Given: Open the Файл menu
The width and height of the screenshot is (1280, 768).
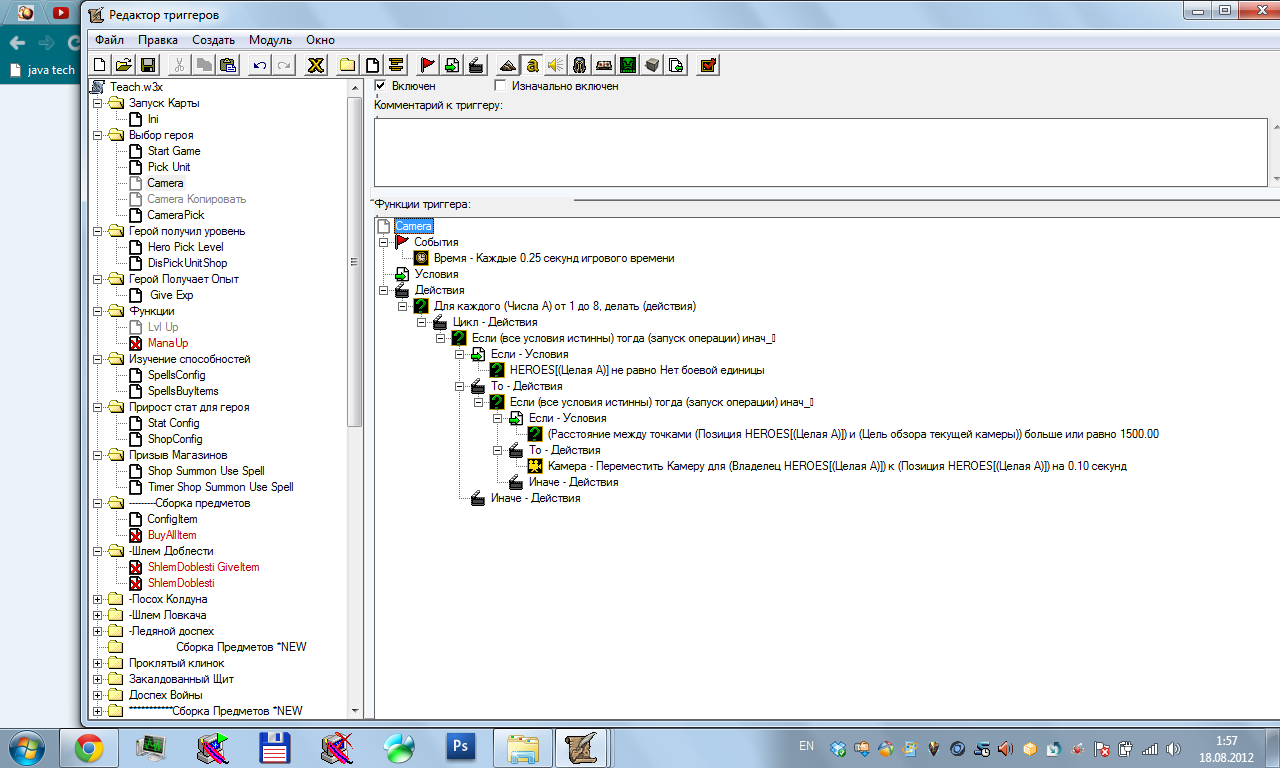Looking at the screenshot, I should pos(110,40).
